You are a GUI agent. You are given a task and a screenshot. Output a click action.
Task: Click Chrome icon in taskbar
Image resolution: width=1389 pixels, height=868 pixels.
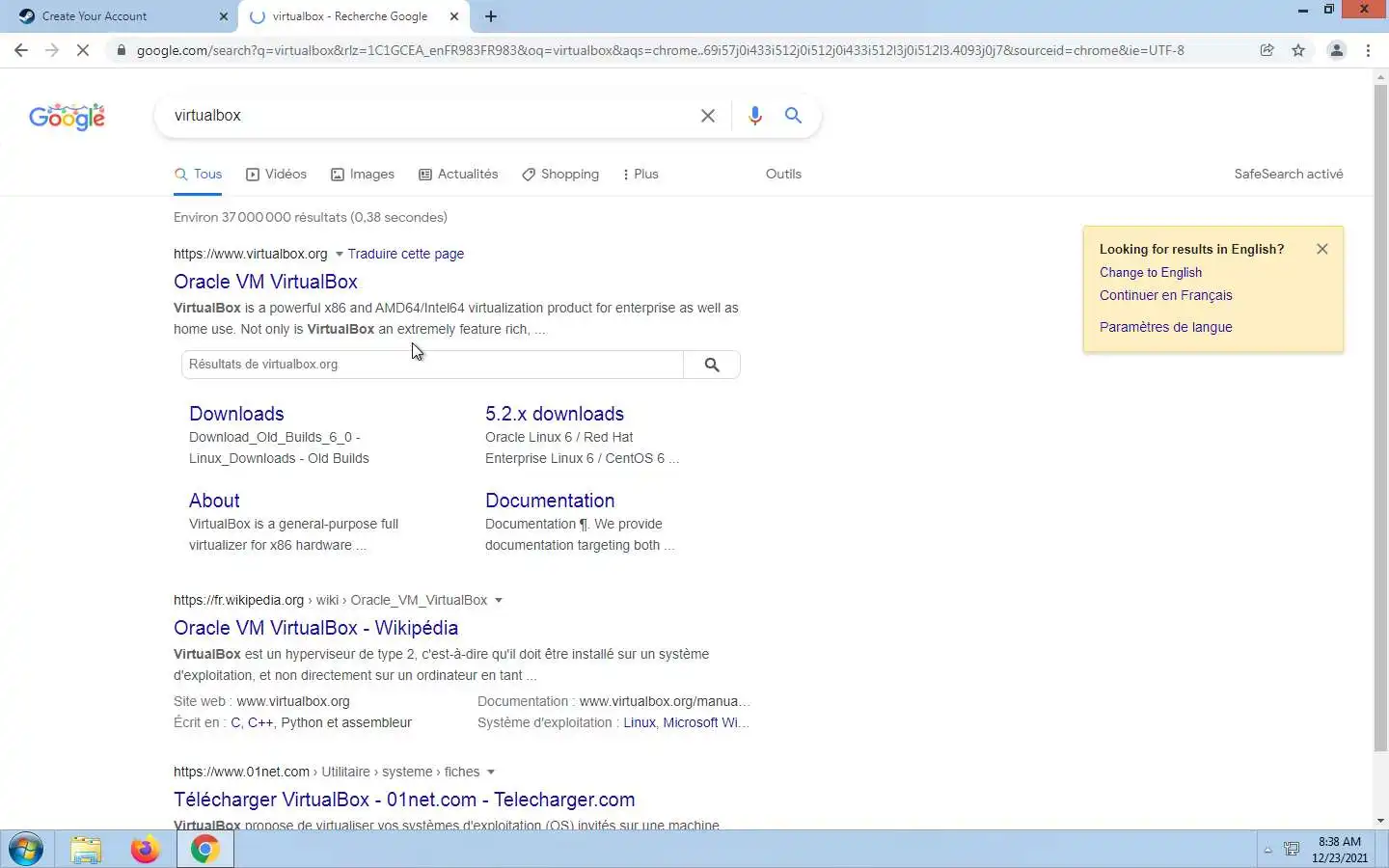pyautogui.click(x=204, y=850)
